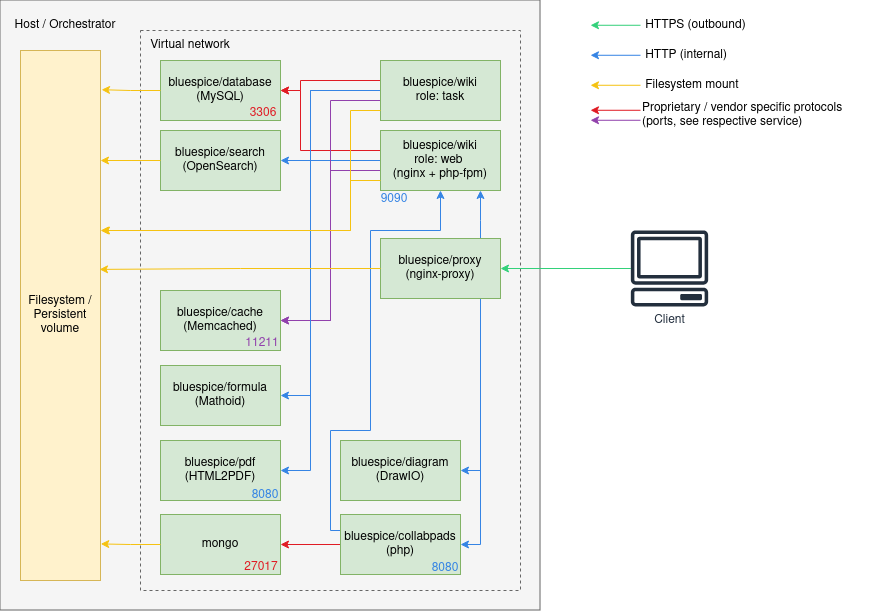Select the mongo container box
The width and height of the screenshot is (891, 611).
[220, 543]
